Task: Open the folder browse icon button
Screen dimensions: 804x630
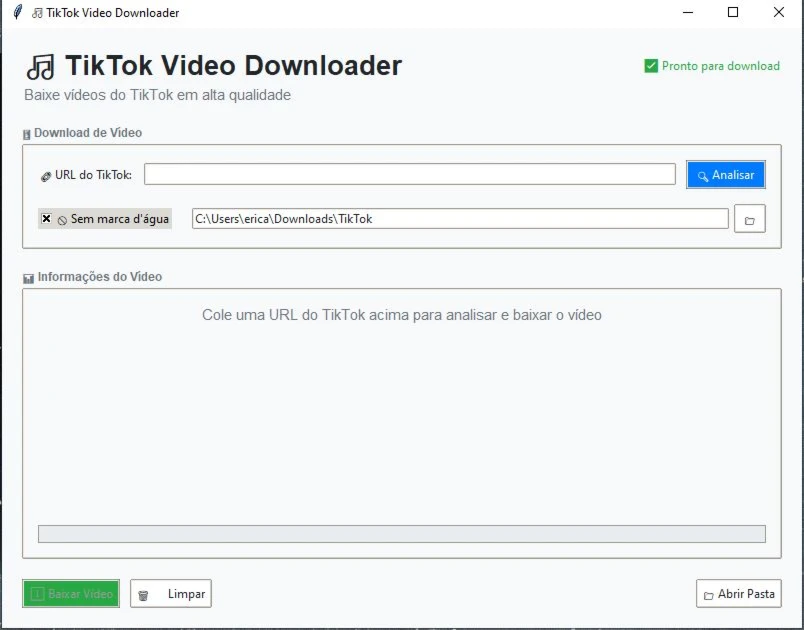Action: (750, 219)
